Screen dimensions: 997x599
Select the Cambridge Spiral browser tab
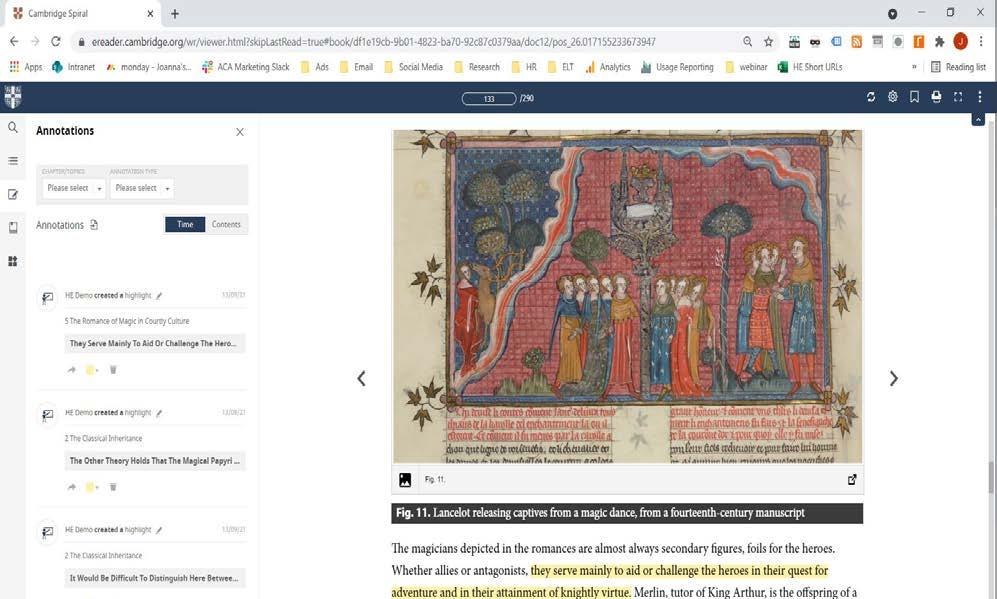pos(83,13)
